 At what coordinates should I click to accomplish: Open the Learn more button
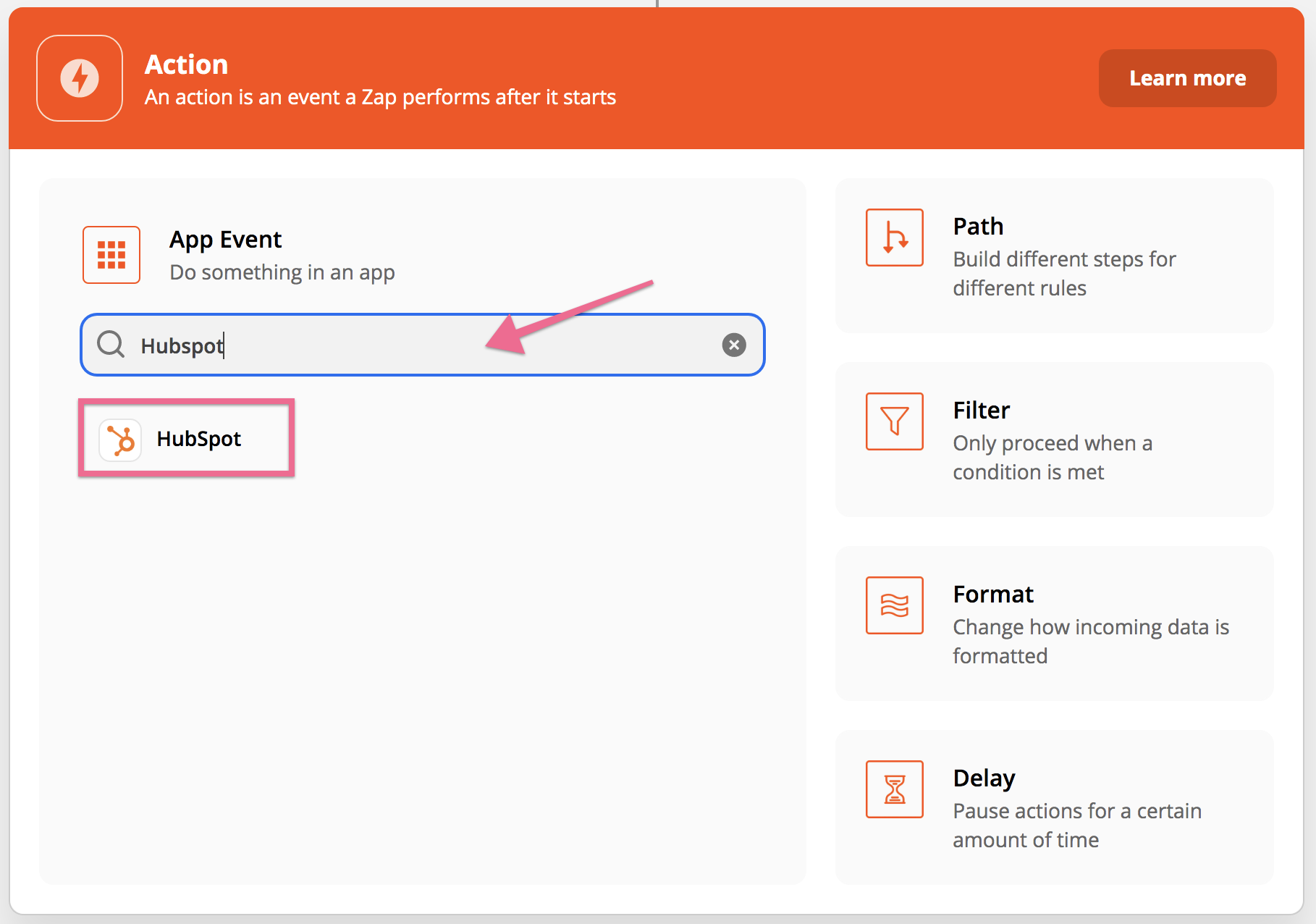point(1187,78)
